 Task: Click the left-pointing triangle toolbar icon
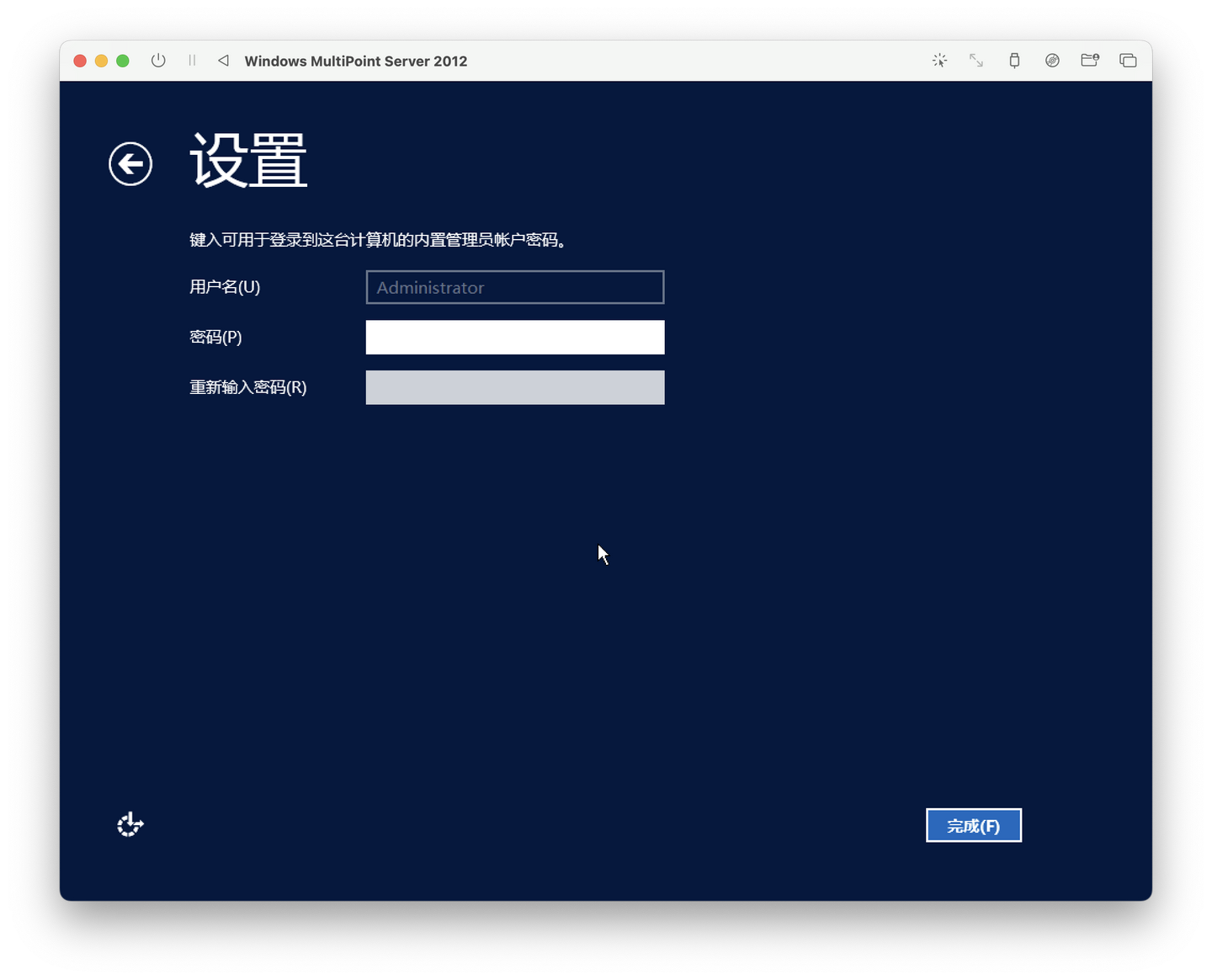pyautogui.click(x=223, y=61)
